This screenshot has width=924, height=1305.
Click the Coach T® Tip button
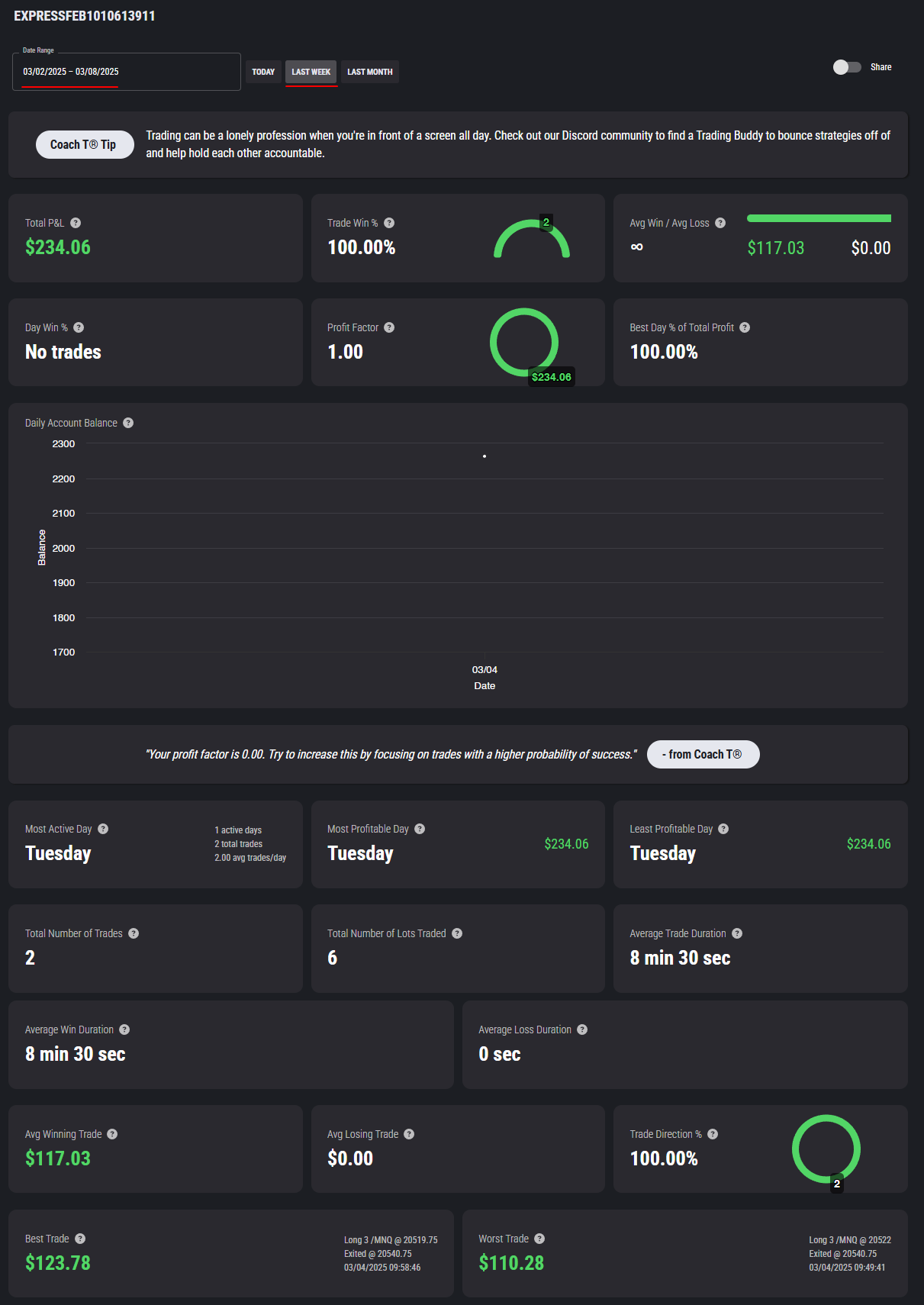click(84, 145)
